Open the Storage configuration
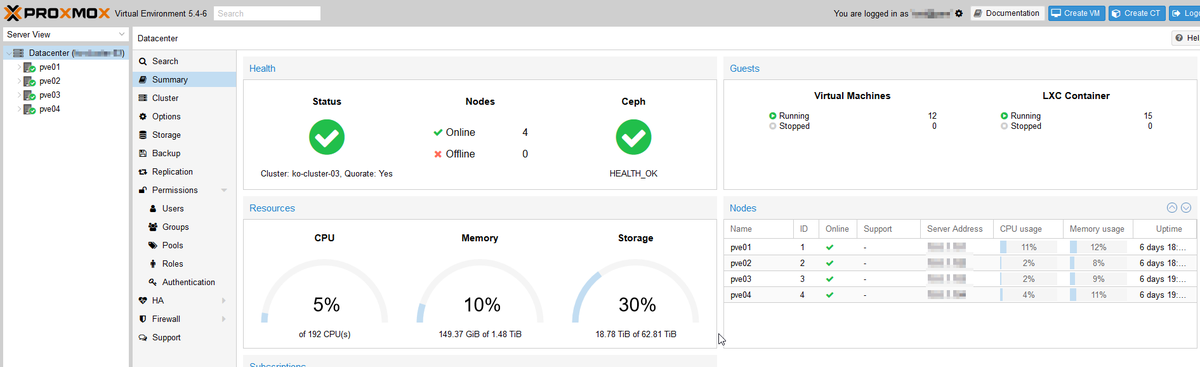Image resolution: width=1200 pixels, height=367 pixels. pos(166,135)
